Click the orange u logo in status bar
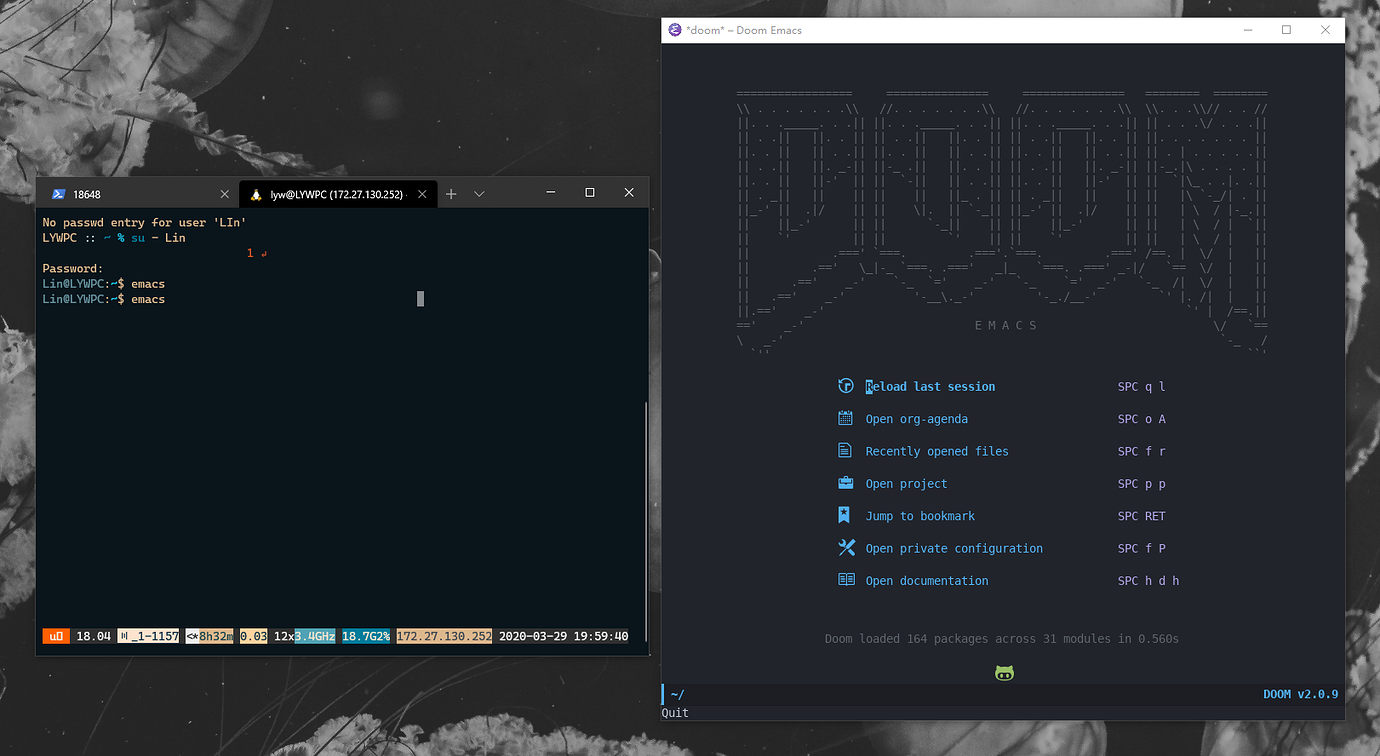The height and width of the screenshot is (756, 1380). coord(56,636)
